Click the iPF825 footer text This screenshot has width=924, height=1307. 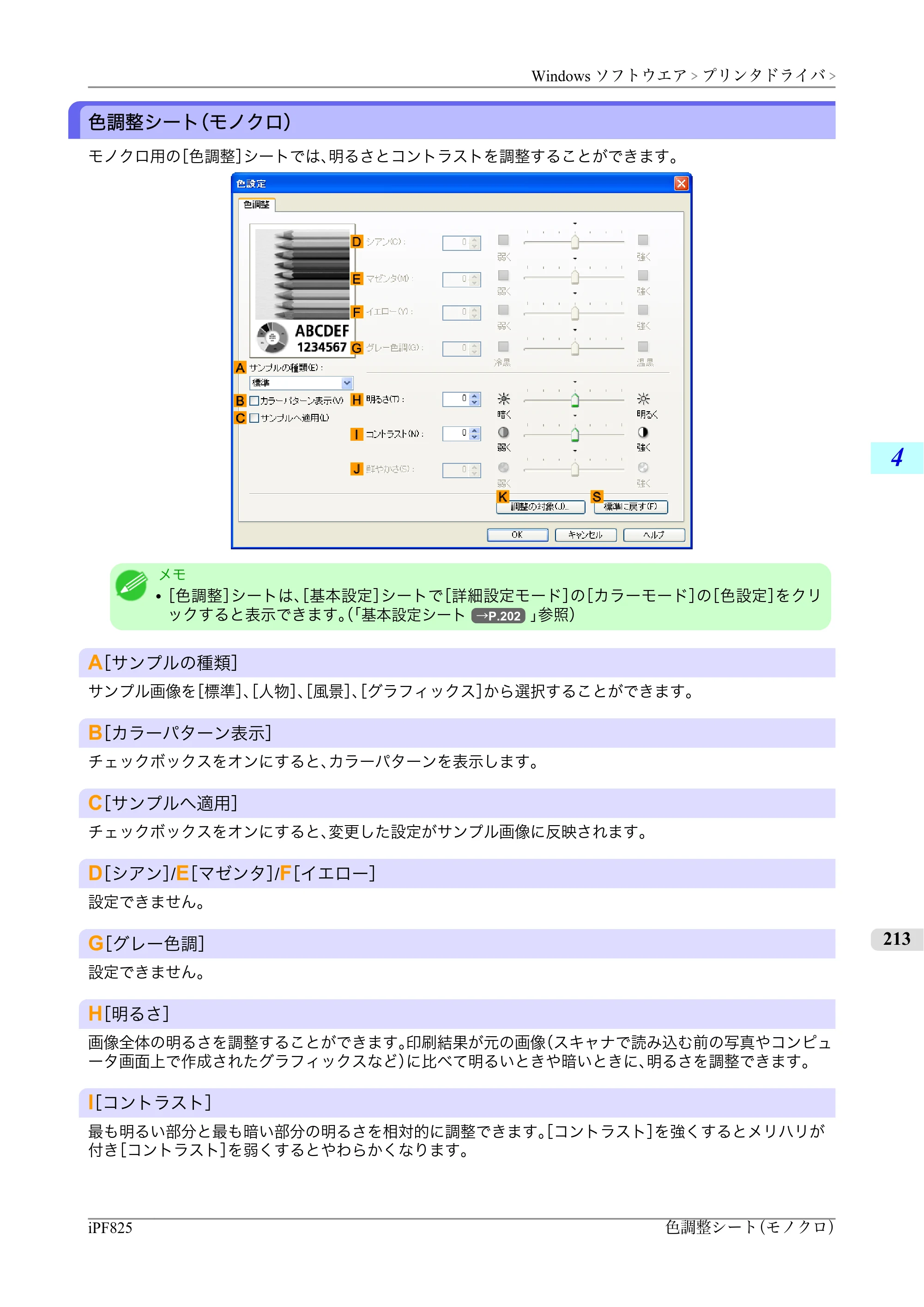[x=110, y=1228]
